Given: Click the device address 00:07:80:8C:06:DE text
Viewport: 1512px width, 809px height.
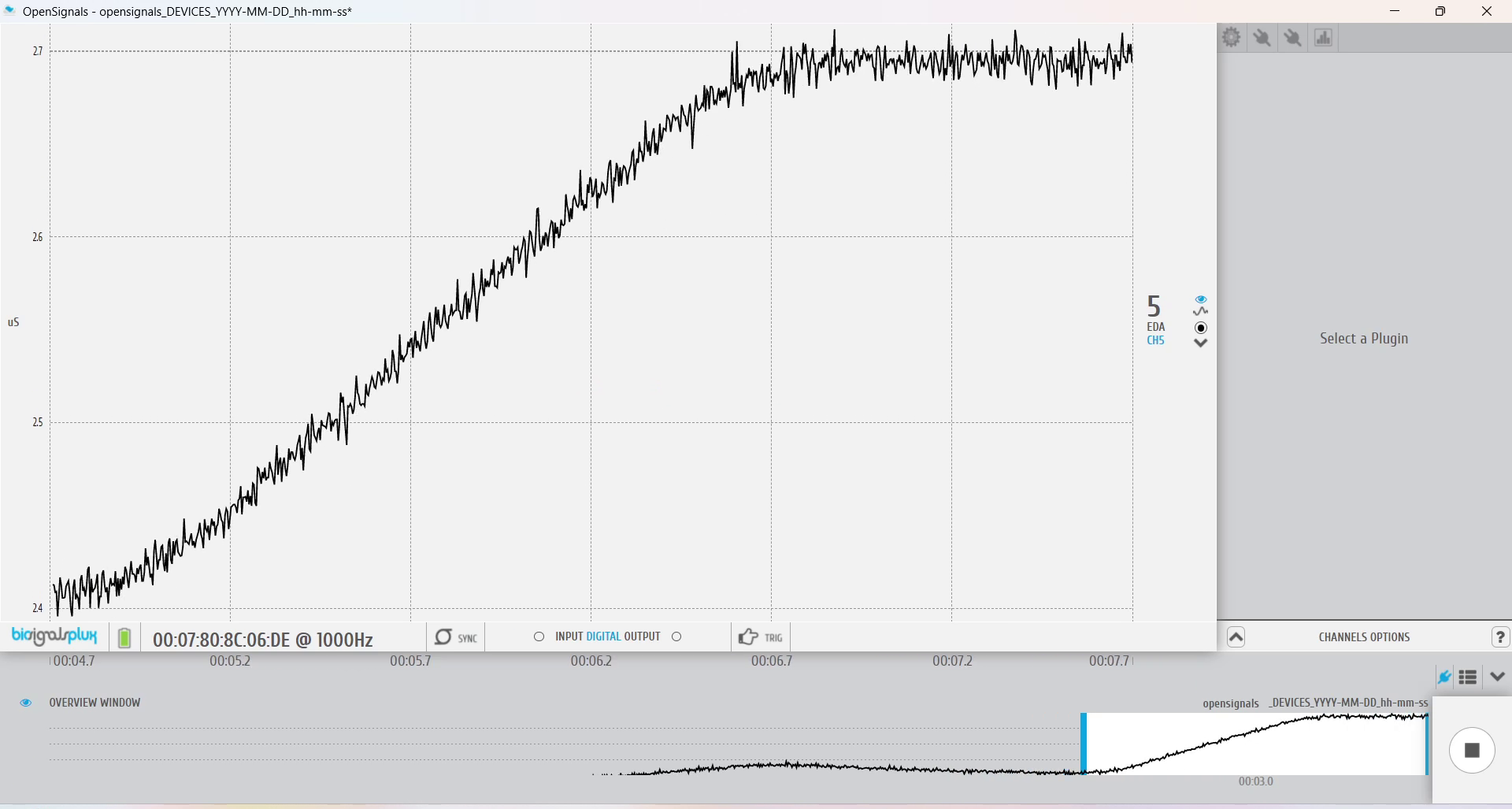Looking at the screenshot, I should 221,640.
